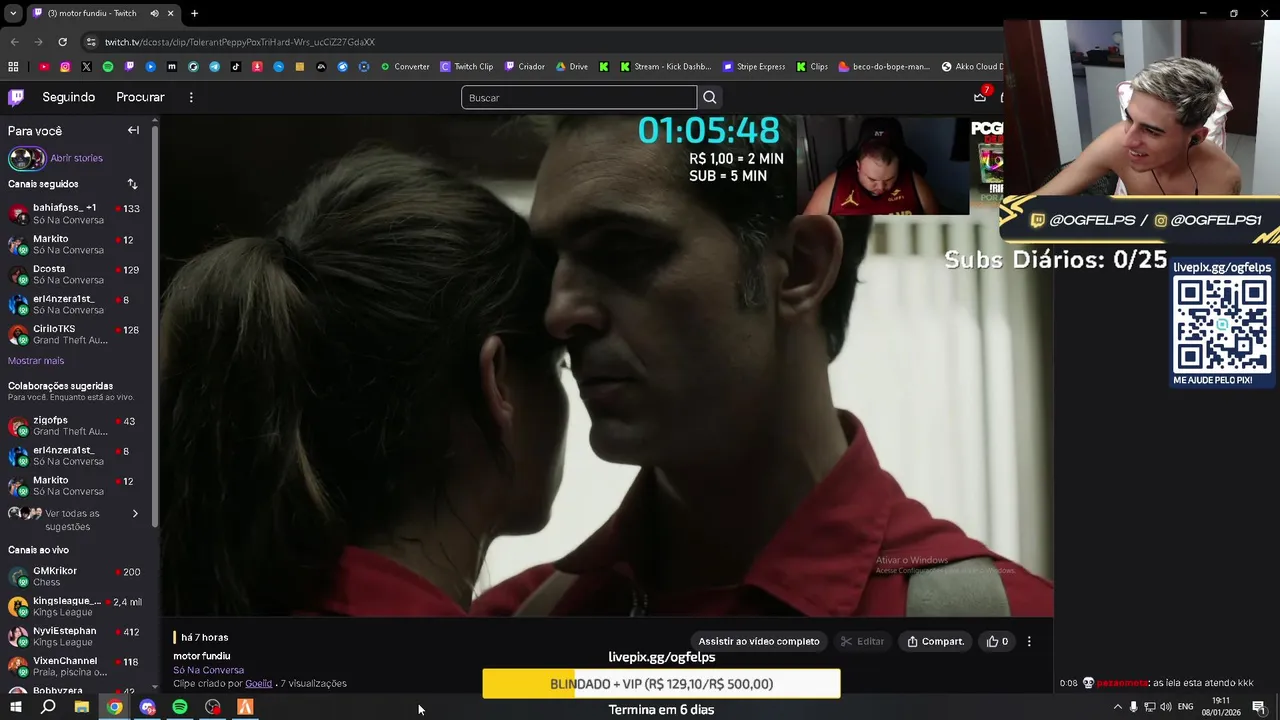Open Spotify from the taskbar
The image size is (1280, 720).
(x=180, y=707)
